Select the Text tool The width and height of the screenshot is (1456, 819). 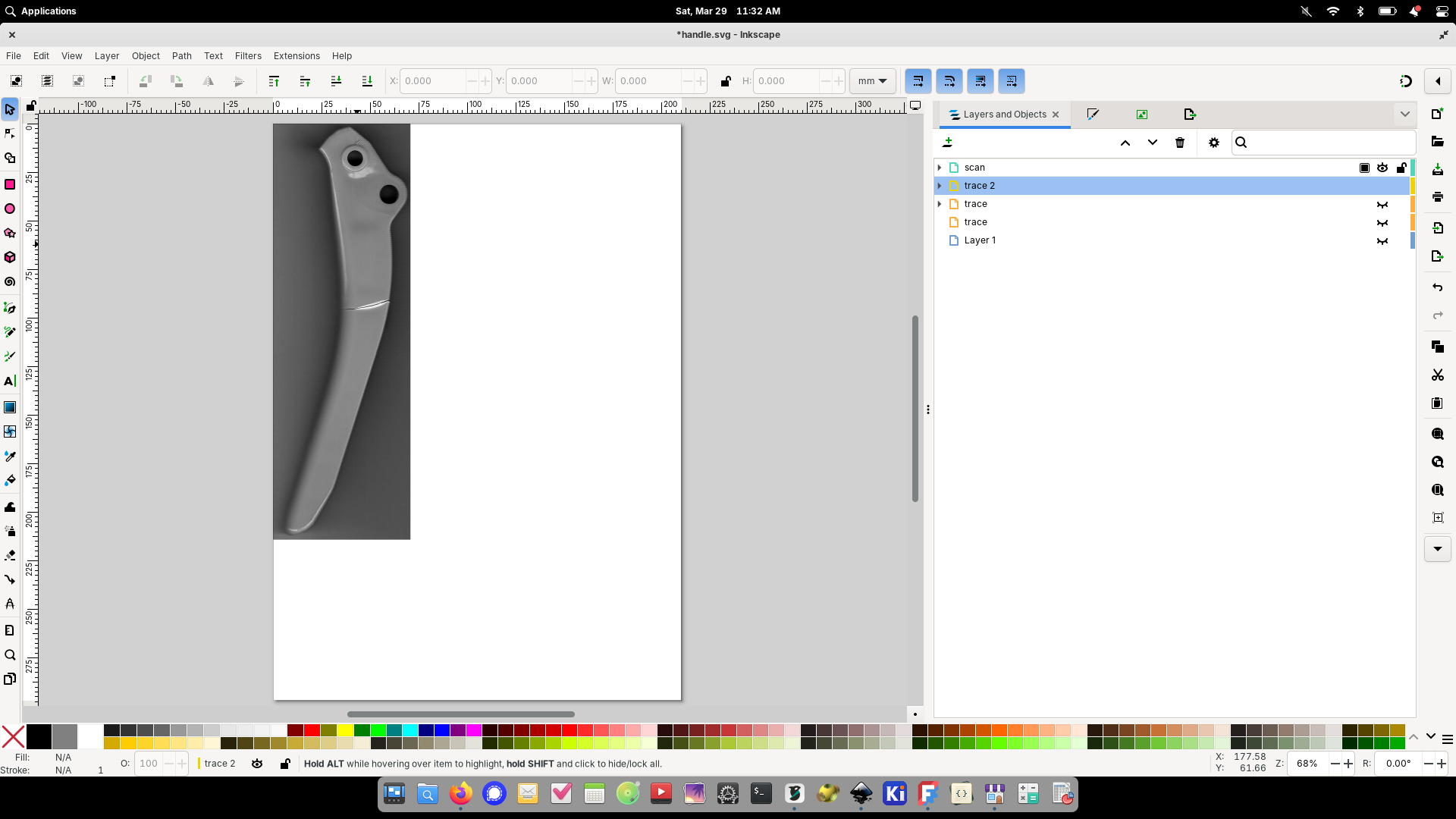click(x=10, y=381)
